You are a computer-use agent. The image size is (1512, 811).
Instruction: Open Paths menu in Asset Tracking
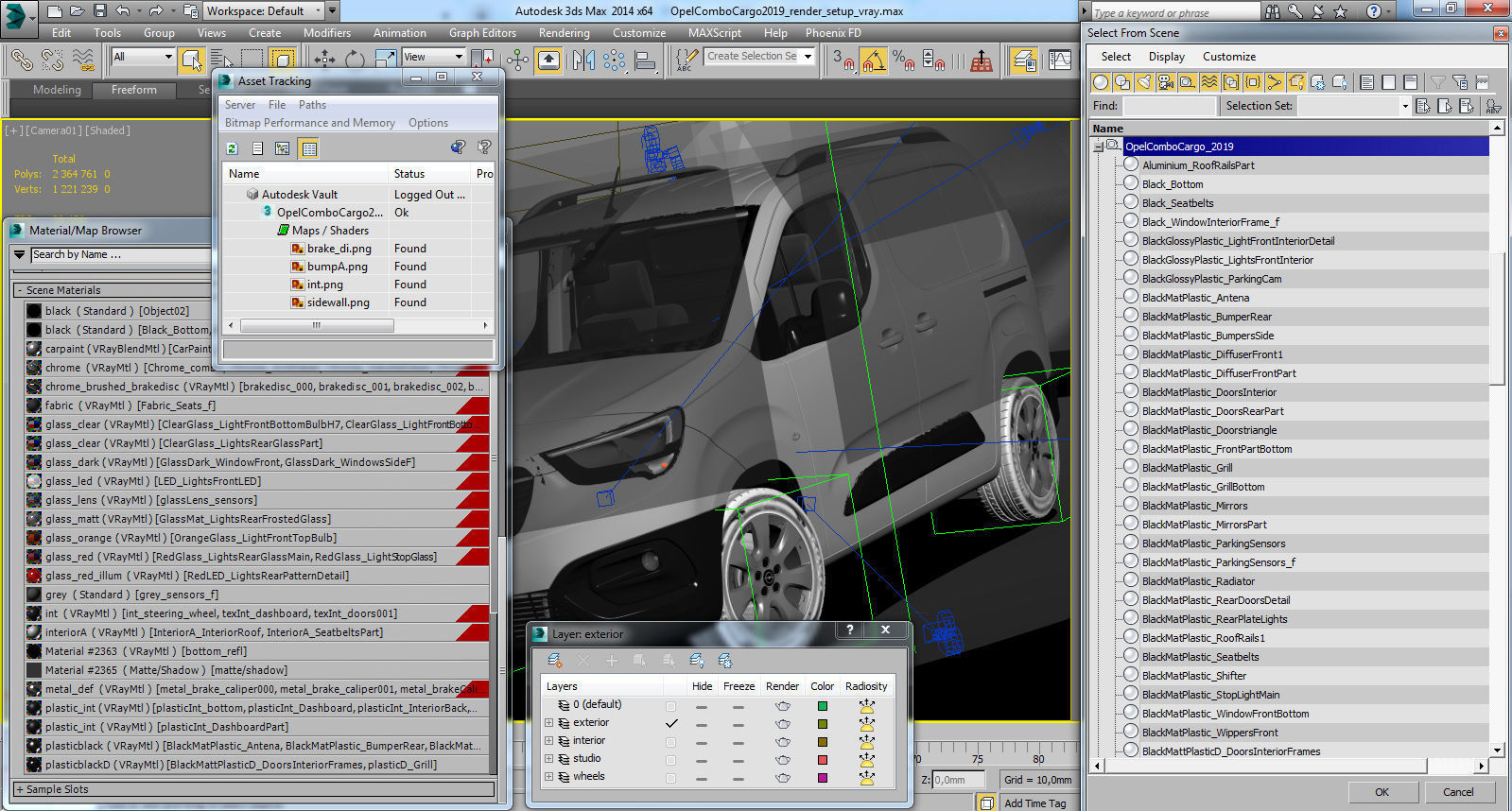[x=312, y=105]
